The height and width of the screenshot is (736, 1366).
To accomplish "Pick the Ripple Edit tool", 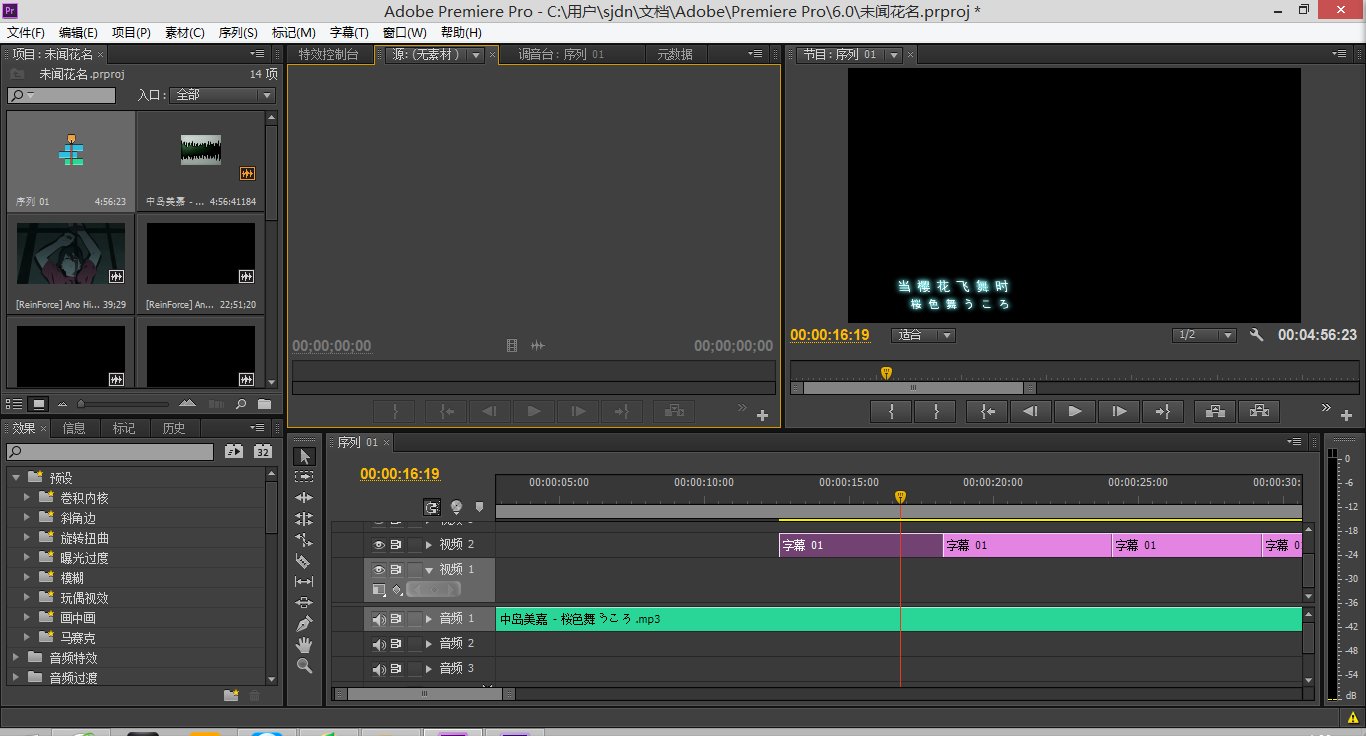I will pos(304,498).
